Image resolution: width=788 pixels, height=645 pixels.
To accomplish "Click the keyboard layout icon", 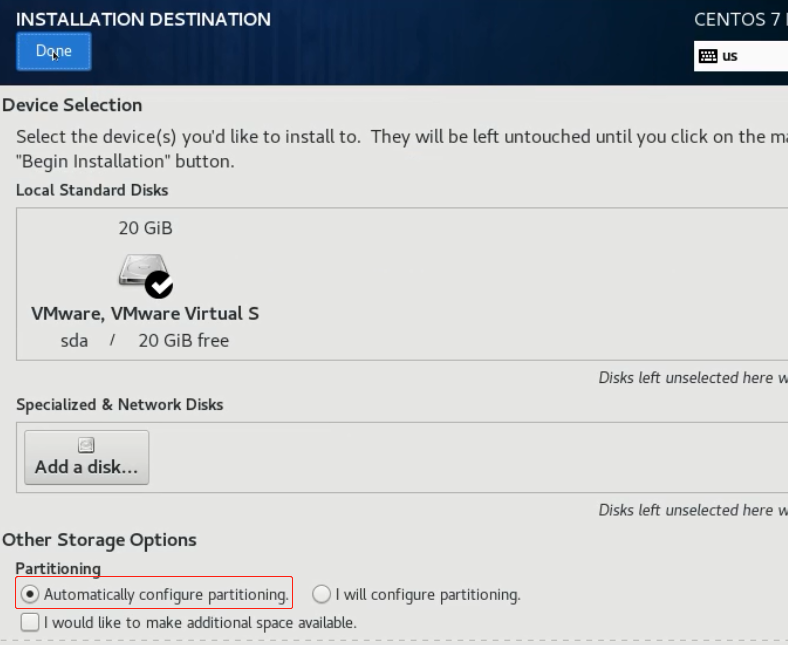I will pyautogui.click(x=708, y=56).
